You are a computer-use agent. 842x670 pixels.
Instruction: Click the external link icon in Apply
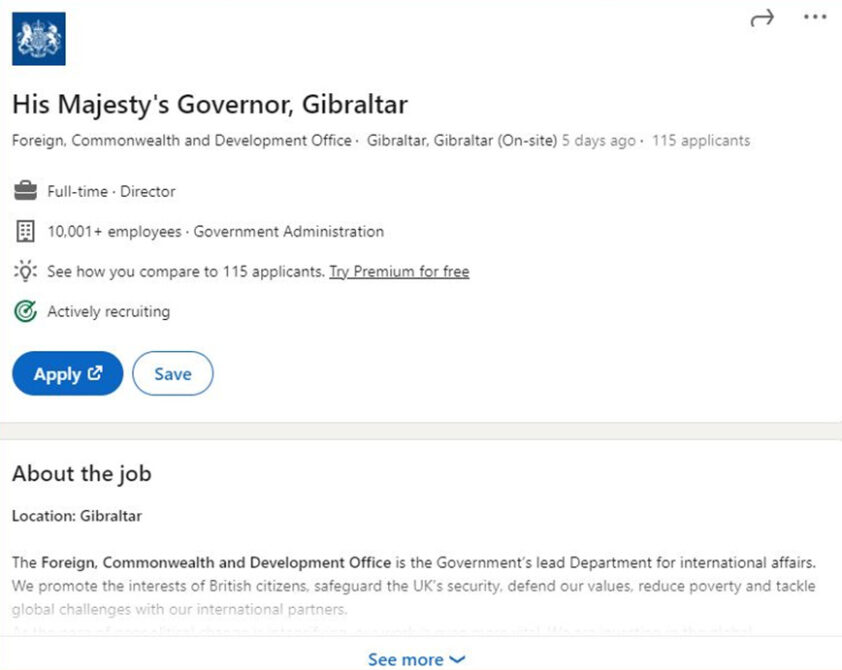click(96, 373)
